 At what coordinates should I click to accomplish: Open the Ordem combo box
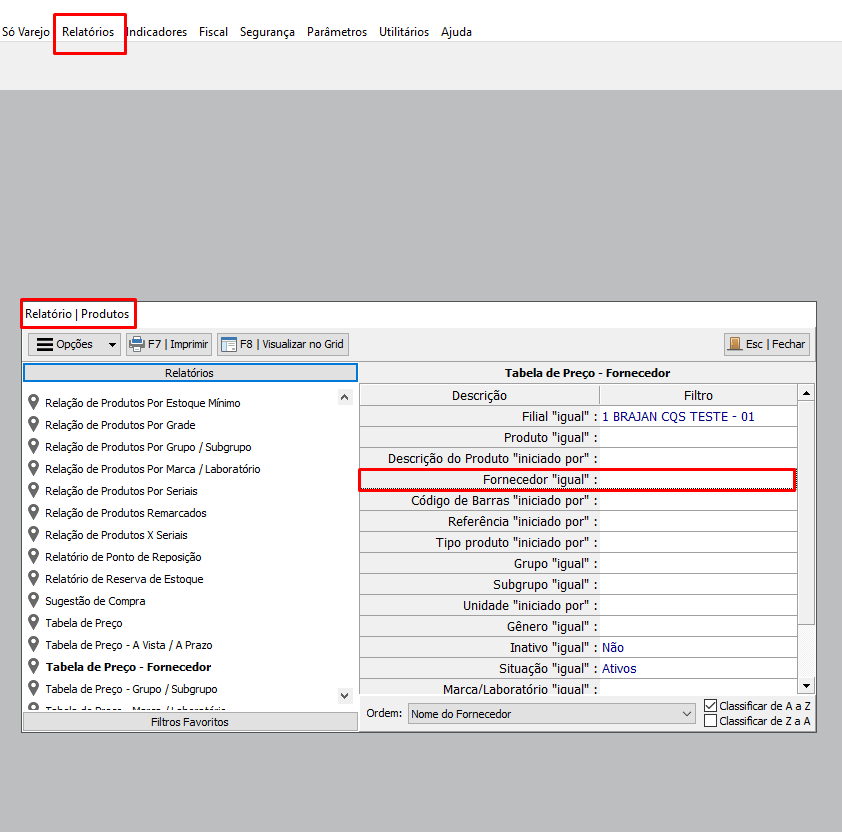coord(551,714)
